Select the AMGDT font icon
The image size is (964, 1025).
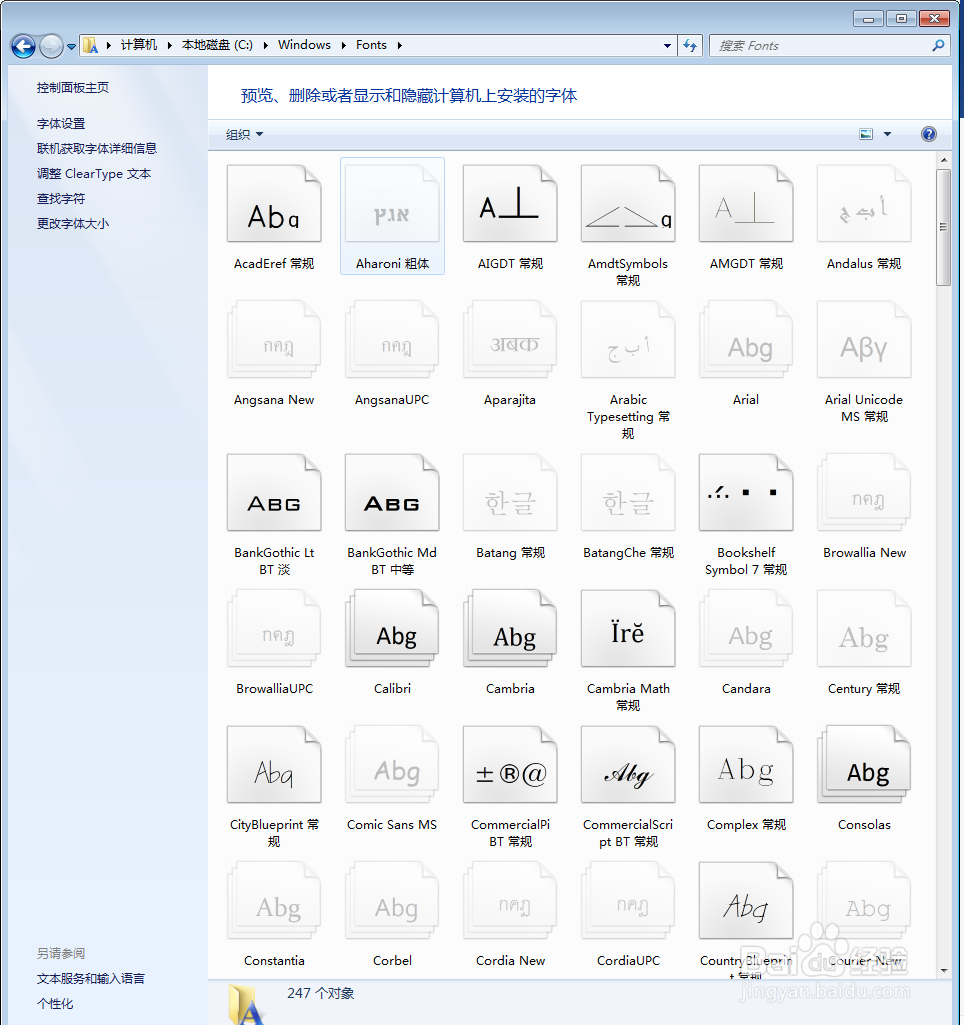click(746, 204)
